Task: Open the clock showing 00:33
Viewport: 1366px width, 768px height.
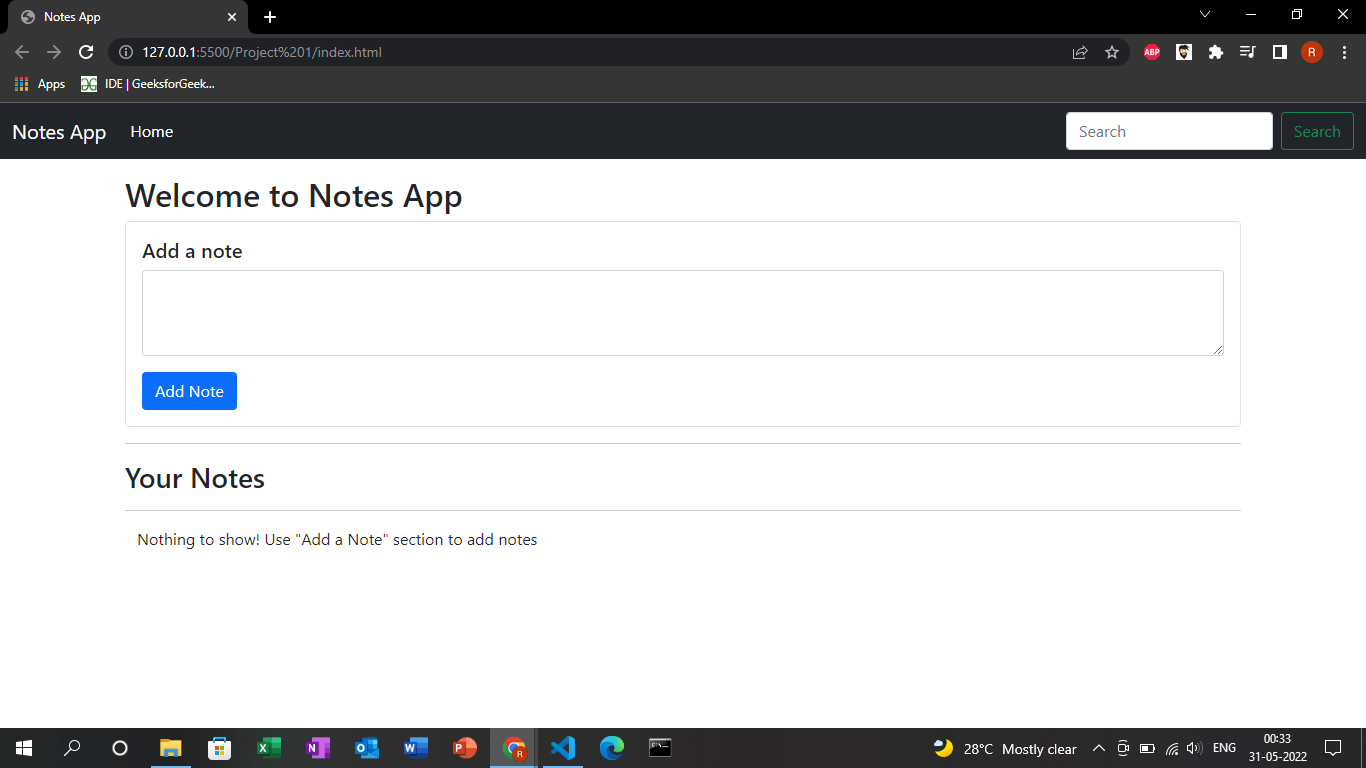Action: (1277, 748)
